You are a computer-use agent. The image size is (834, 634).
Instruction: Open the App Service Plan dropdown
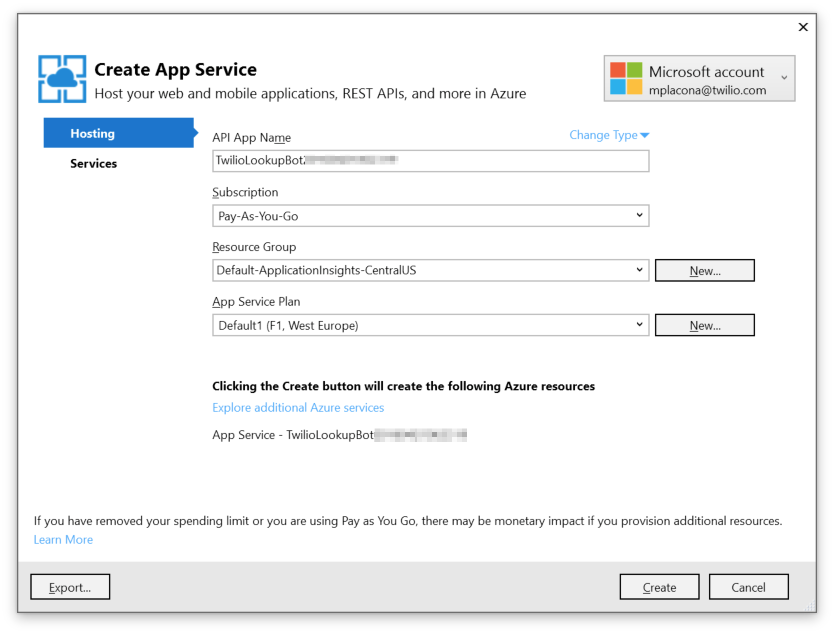[x=430, y=325]
